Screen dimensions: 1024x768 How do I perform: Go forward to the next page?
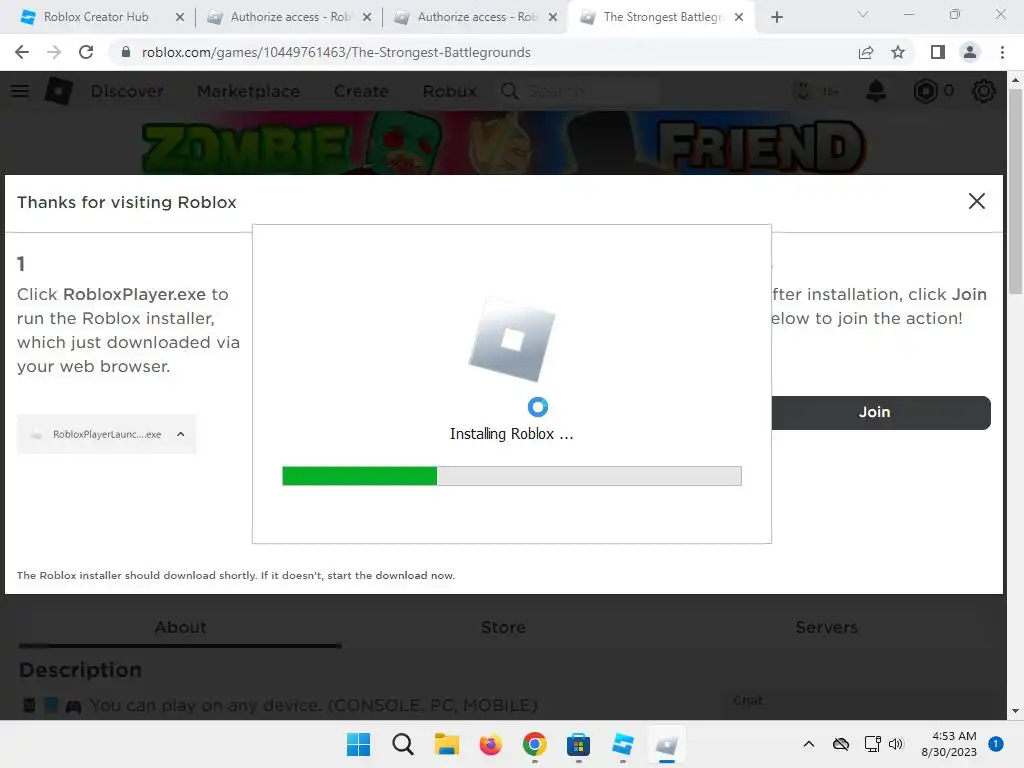tap(54, 52)
